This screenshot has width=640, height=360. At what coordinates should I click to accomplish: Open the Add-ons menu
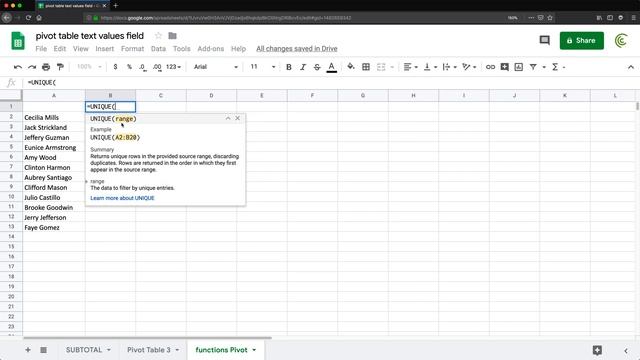pos(211,49)
